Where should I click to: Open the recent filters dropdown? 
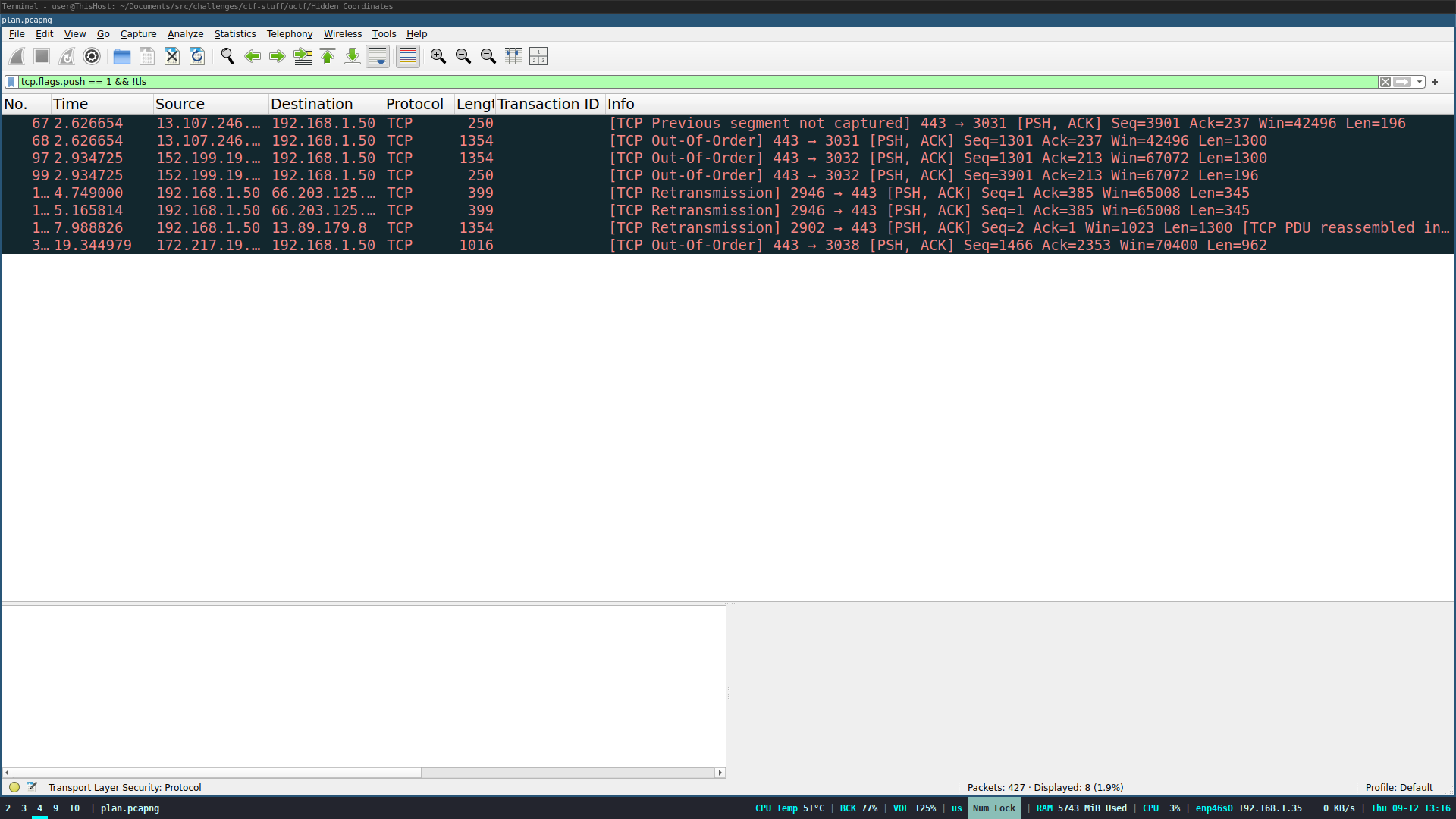point(1420,82)
